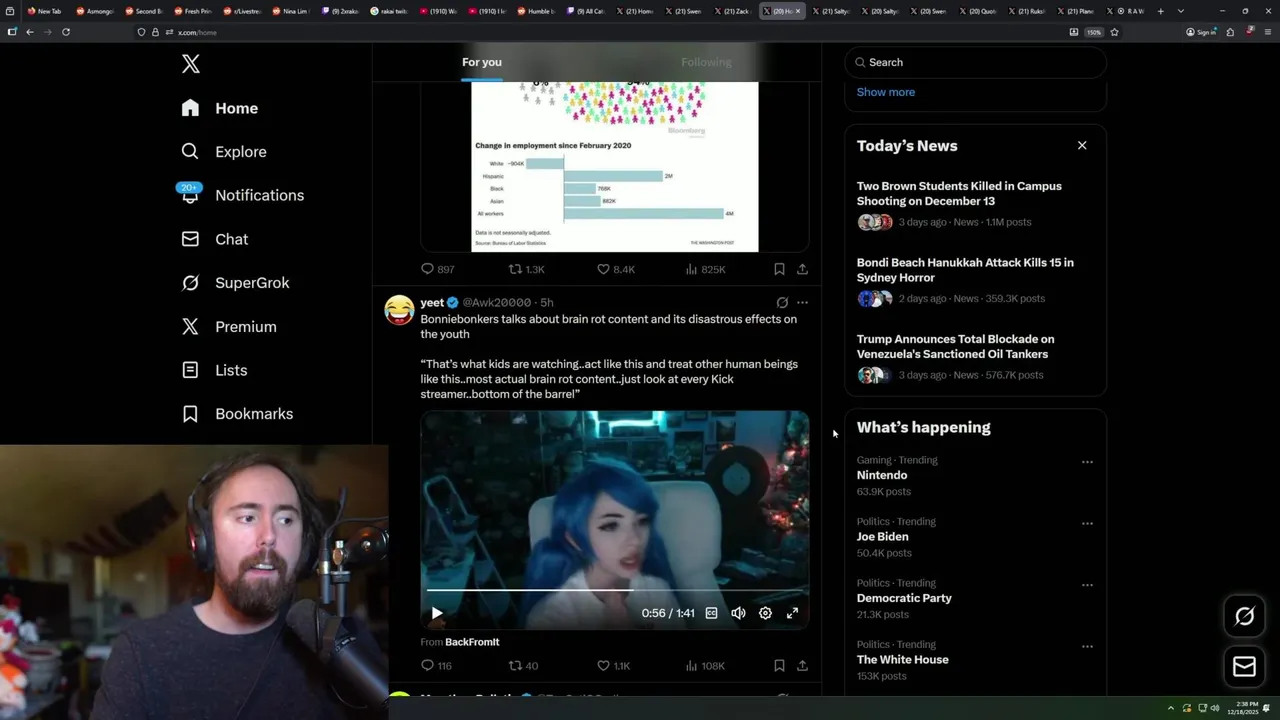This screenshot has width=1280, height=720.
Task: Click the Search input field
Action: pos(975,62)
